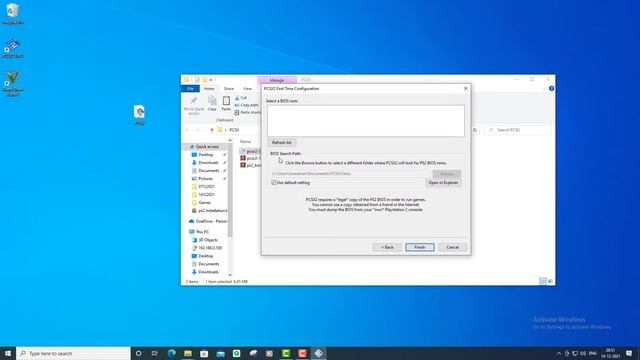Click the Paste icon in Explorer ribbon
This screenshot has width=640, height=360.
click(x=226, y=104)
